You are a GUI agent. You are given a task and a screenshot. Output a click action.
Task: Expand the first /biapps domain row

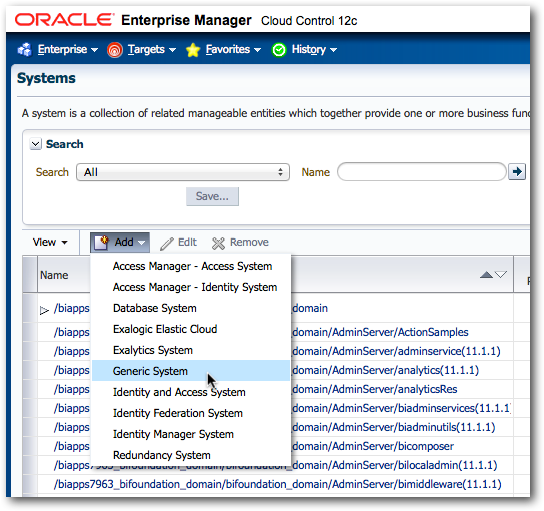pyautogui.click(x=44, y=310)
